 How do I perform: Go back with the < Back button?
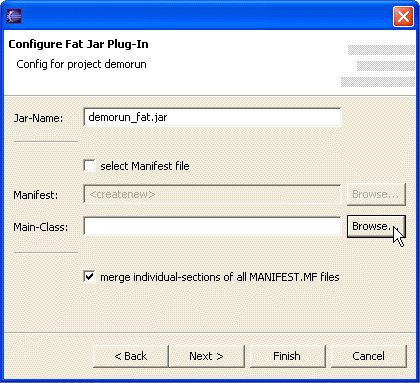(130, 356)
